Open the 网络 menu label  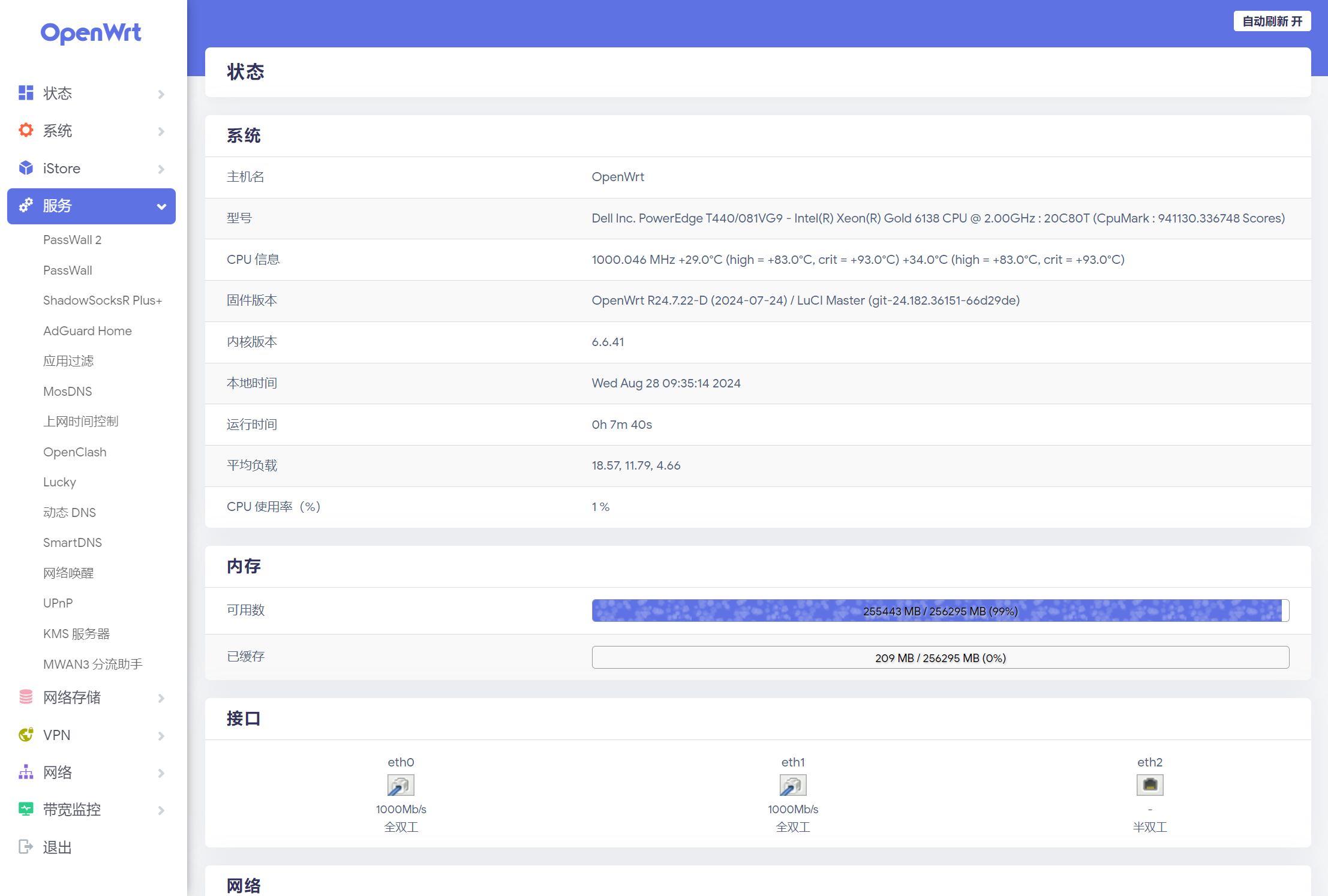click(x=58, y=772)
